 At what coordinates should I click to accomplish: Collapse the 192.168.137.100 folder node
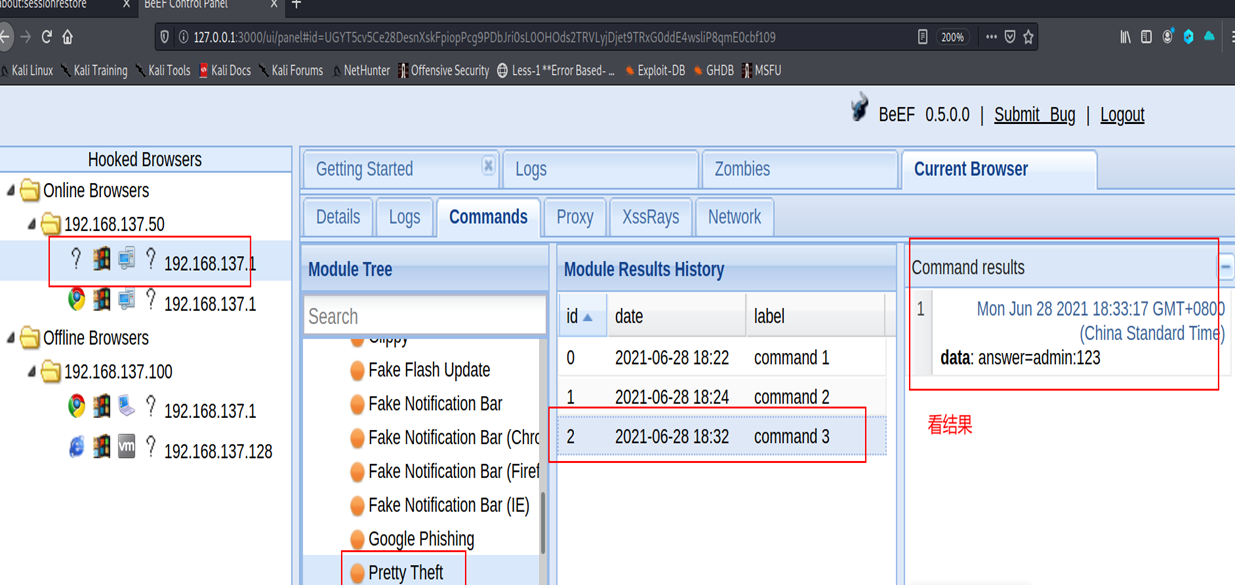point(32,371)
